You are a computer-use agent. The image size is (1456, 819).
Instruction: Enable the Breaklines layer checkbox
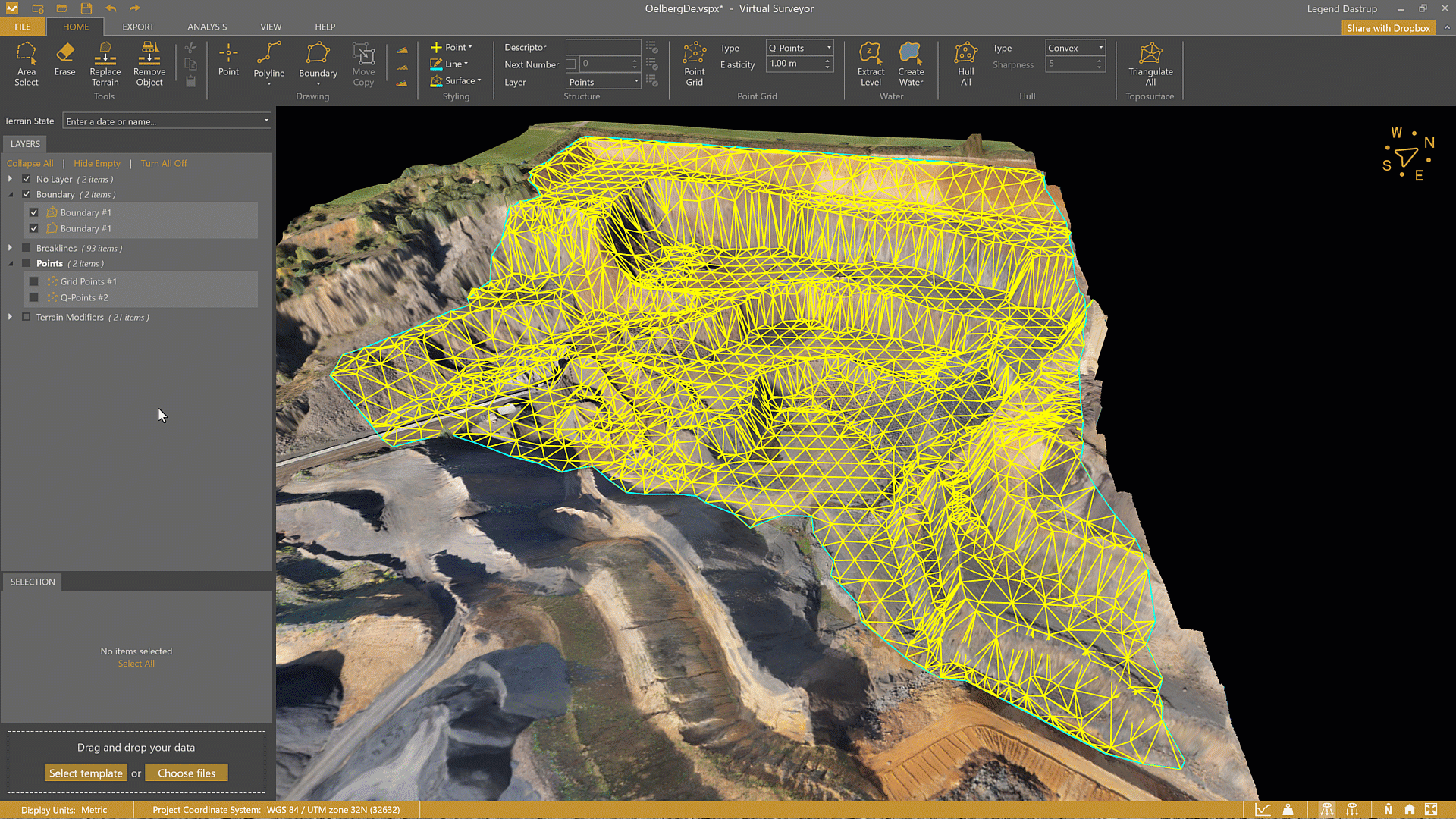(x=27, y=248)
